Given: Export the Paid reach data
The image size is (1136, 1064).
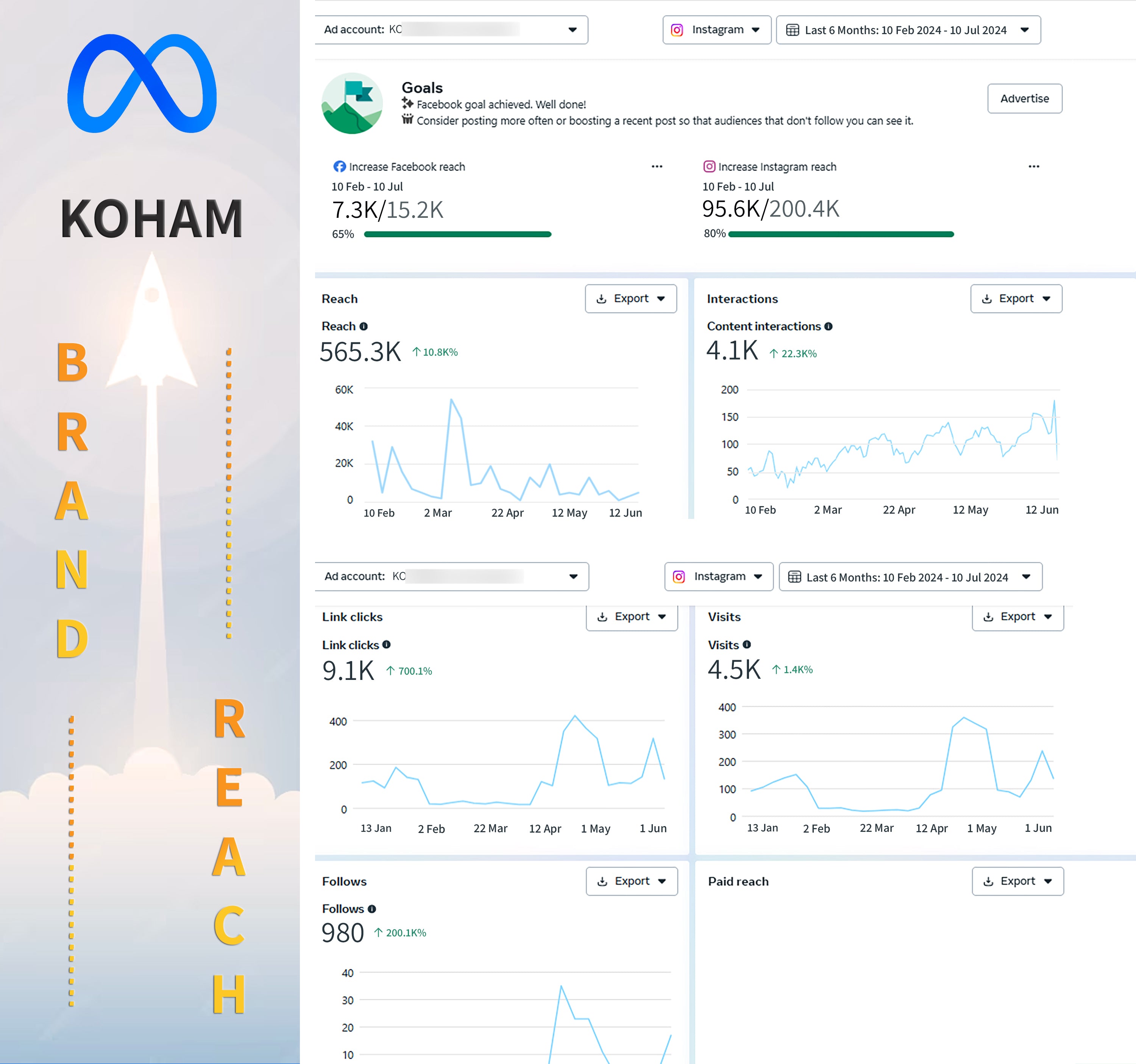Looking at the screenshot, I should 1017,881.
